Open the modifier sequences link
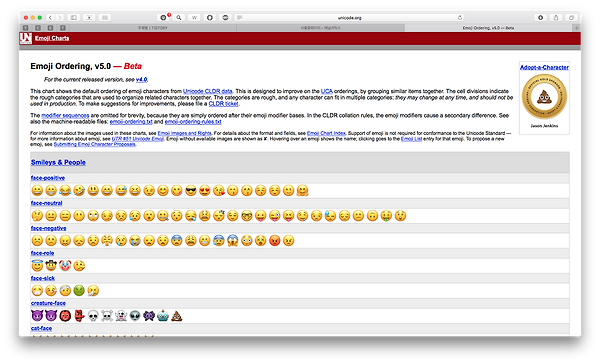The width and height of the screenshot is (600, 364). pyautogui.click(x=65, y=115)
